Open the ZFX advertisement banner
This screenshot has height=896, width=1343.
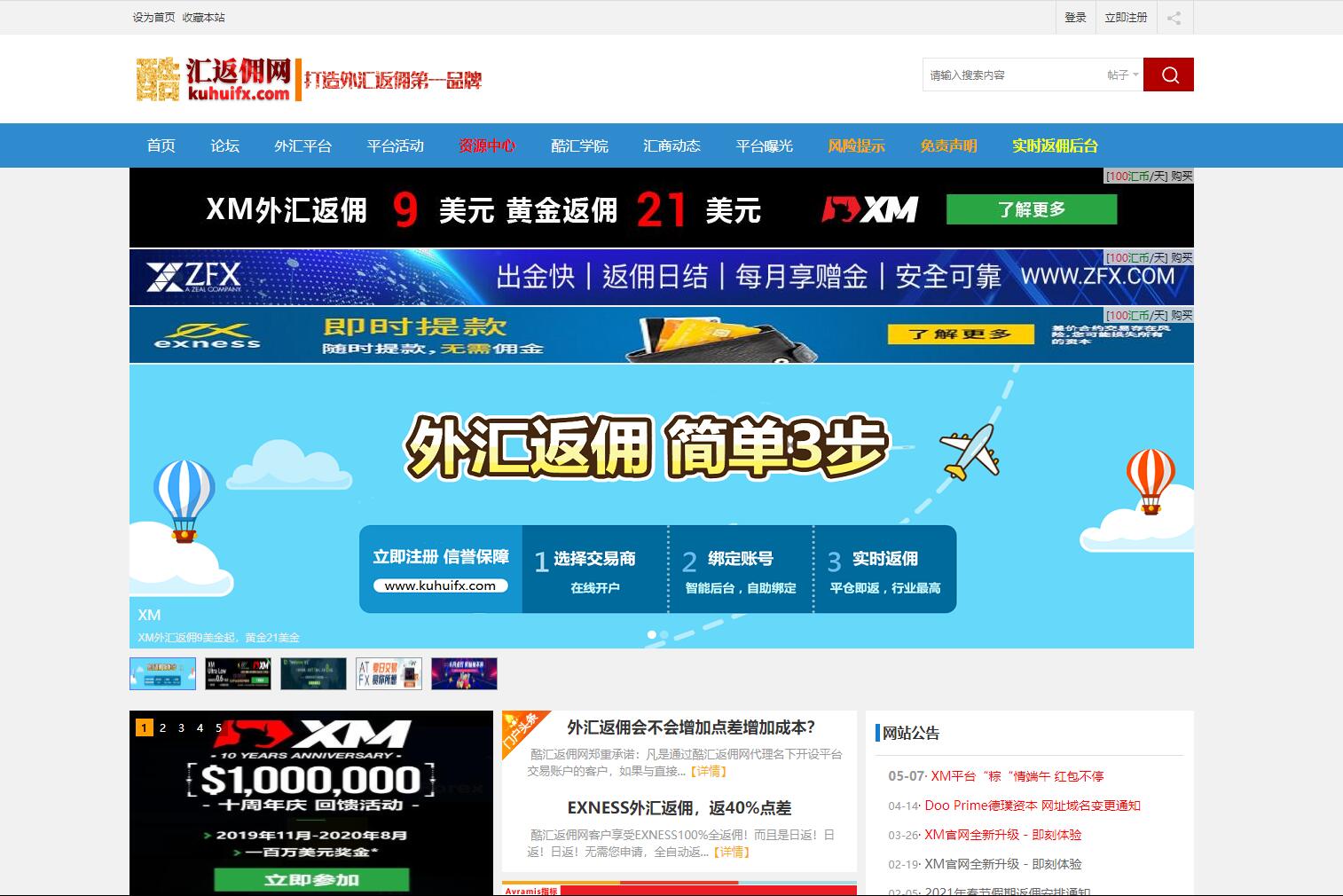click(x=662, y=278)
